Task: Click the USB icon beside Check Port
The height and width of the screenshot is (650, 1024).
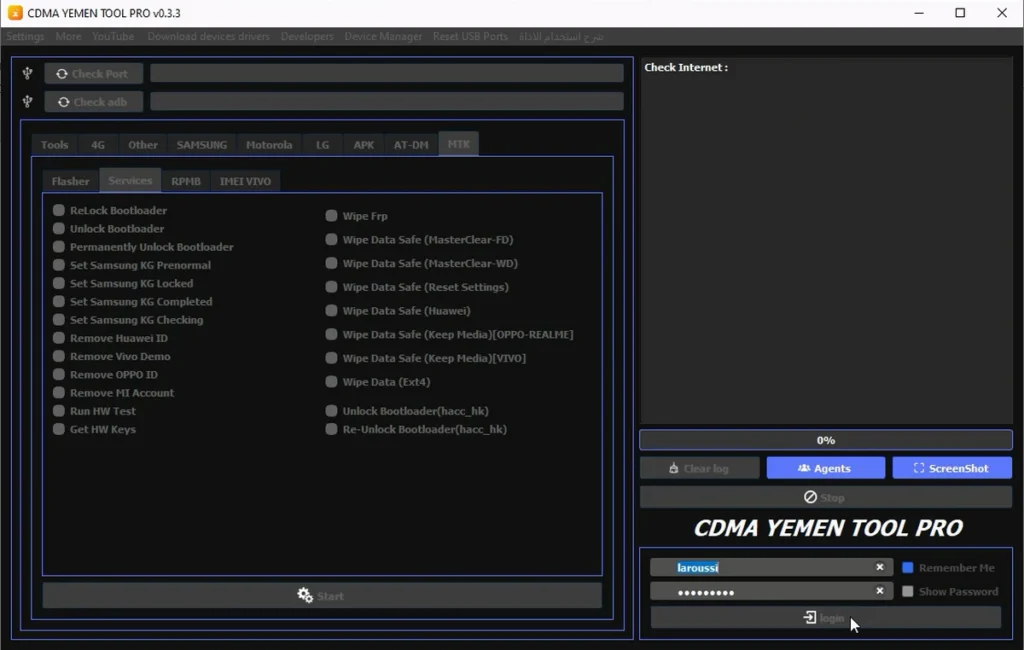Action: tap(28, 73)
